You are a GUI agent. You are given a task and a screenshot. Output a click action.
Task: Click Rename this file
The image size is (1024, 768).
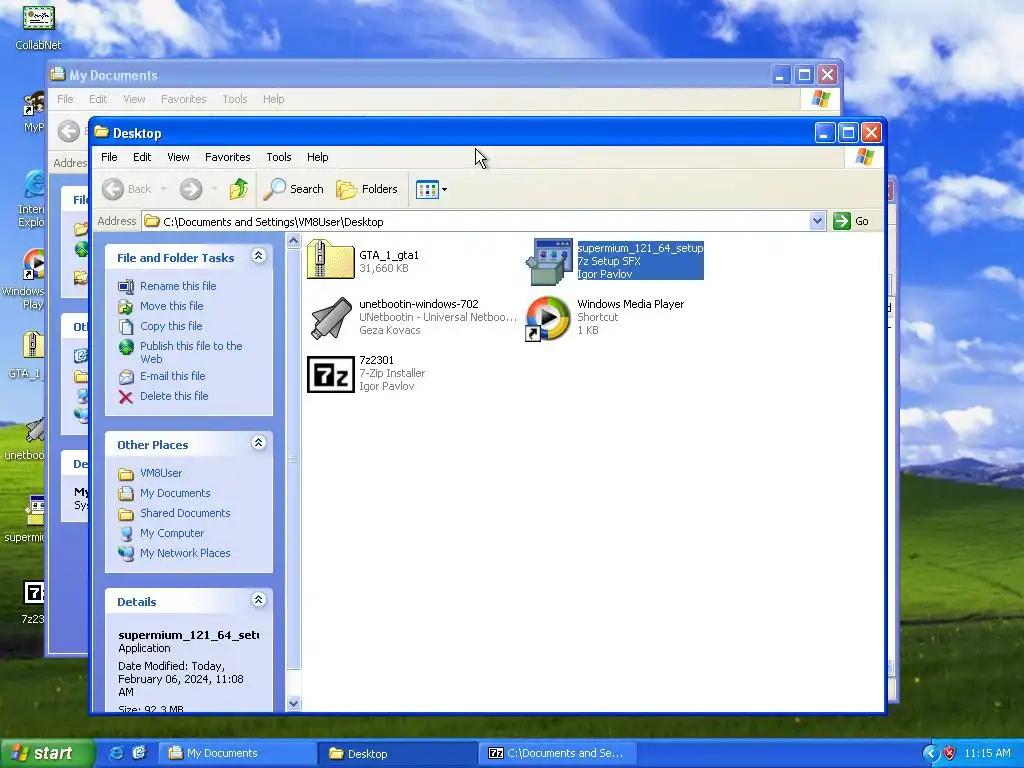click(178, 286)
